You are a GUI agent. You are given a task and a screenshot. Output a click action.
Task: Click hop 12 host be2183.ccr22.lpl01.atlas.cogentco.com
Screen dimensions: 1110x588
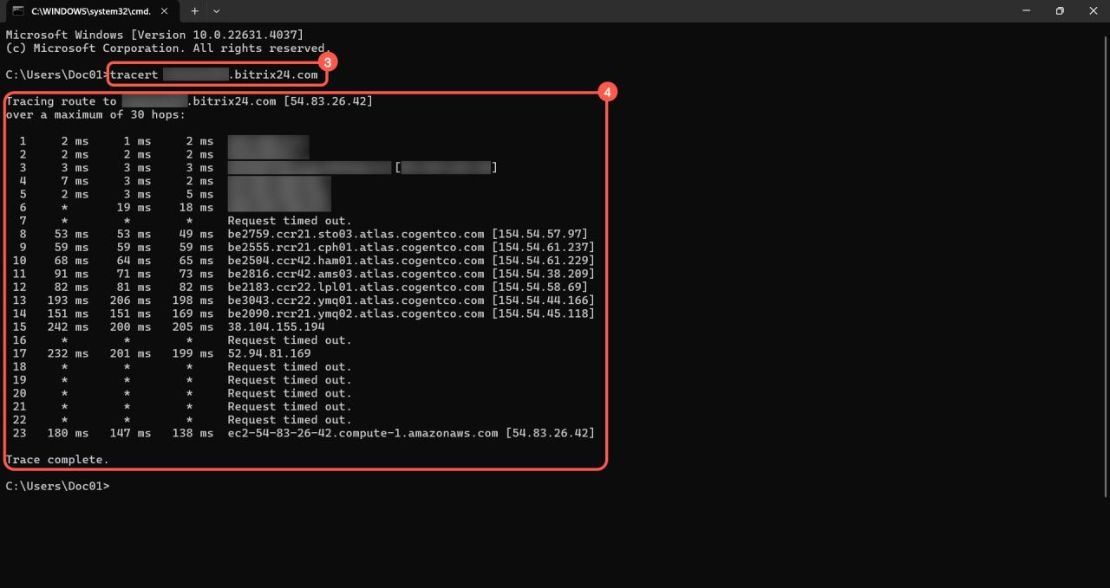[x=356, y=287]
